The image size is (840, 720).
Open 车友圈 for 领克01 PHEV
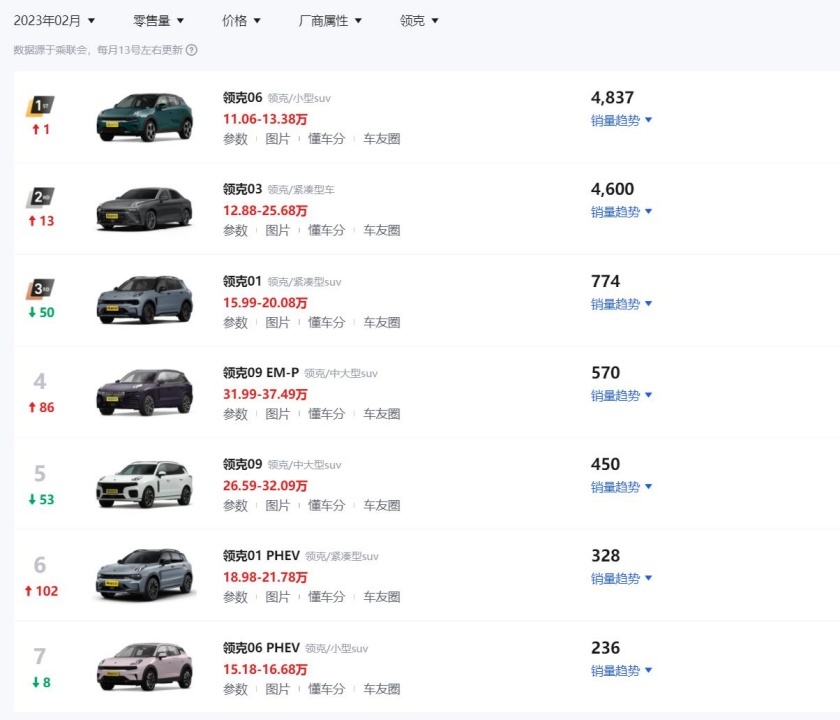coord(382,597)
